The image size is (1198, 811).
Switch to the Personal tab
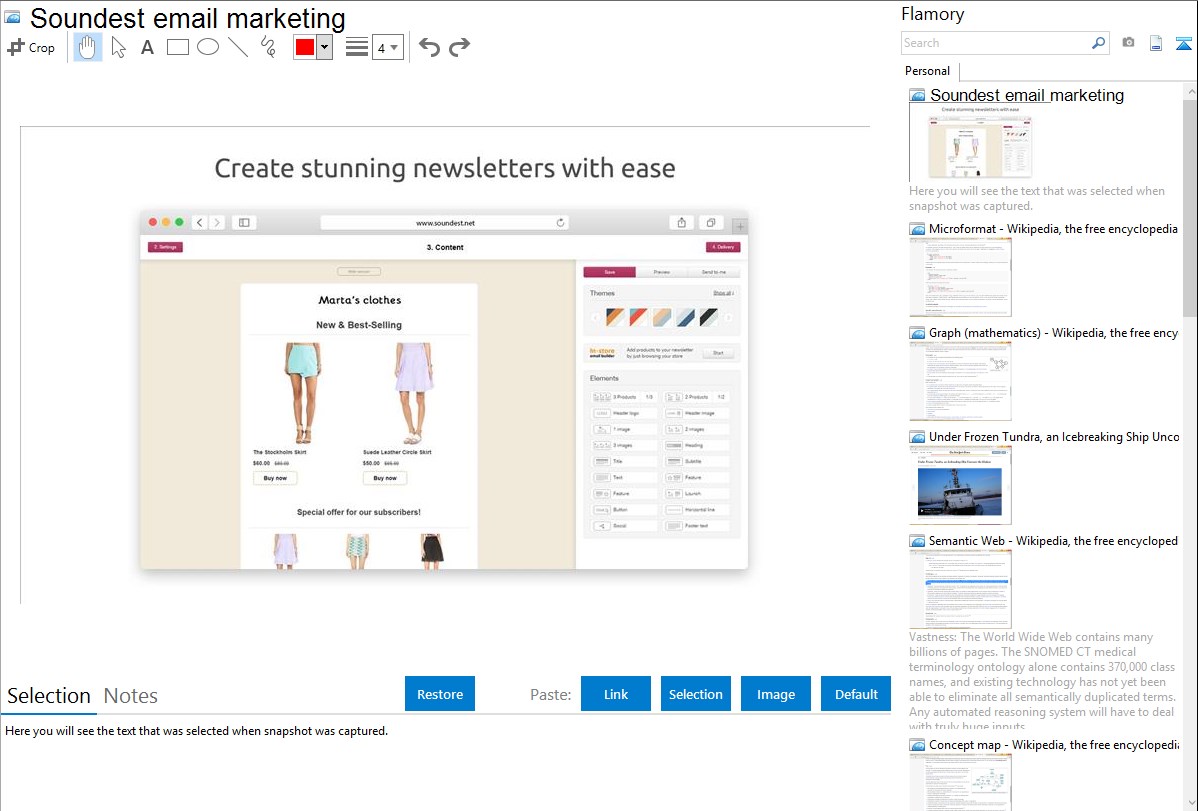[x=928, y=71]
